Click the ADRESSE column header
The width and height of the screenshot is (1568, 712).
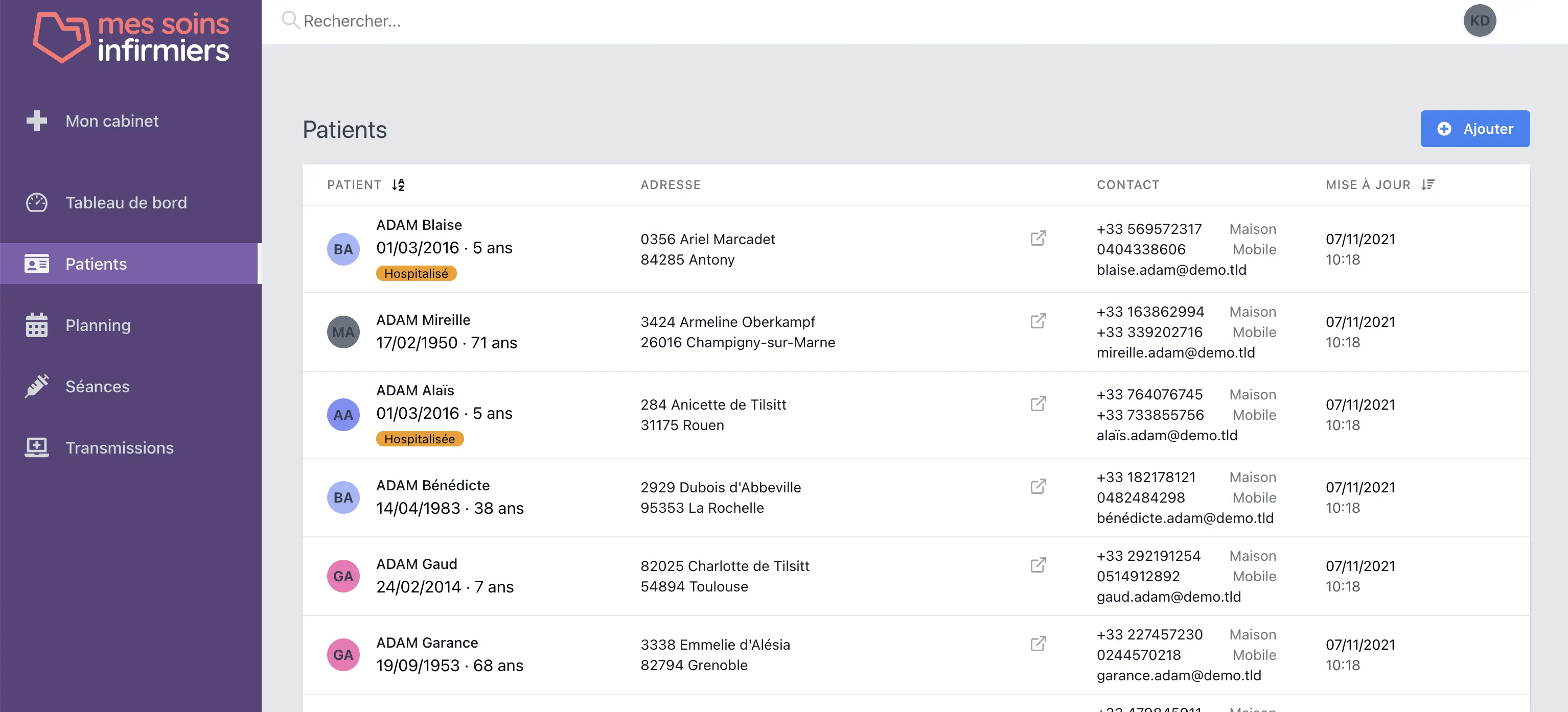click(670, 184)
